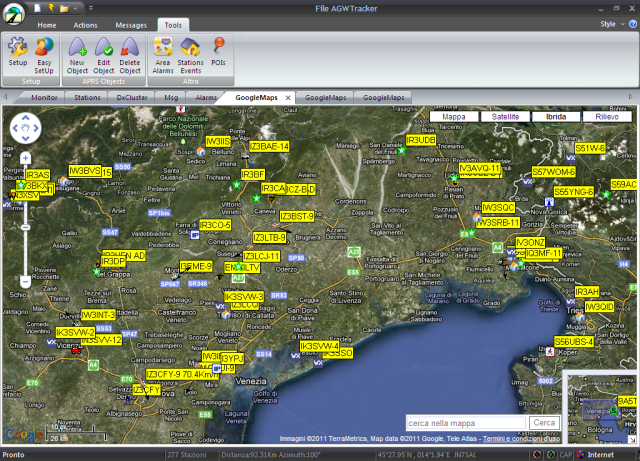This screenshot has height=461, width=640.
Task: Select station label IW3SQC
Action: coord(498,208)
